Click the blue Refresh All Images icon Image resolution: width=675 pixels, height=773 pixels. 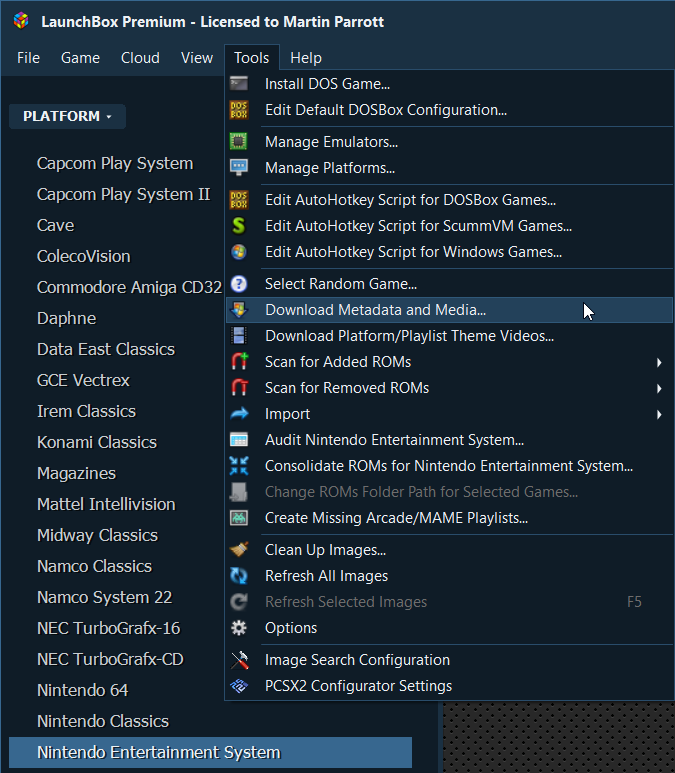[x=239, y=576]
